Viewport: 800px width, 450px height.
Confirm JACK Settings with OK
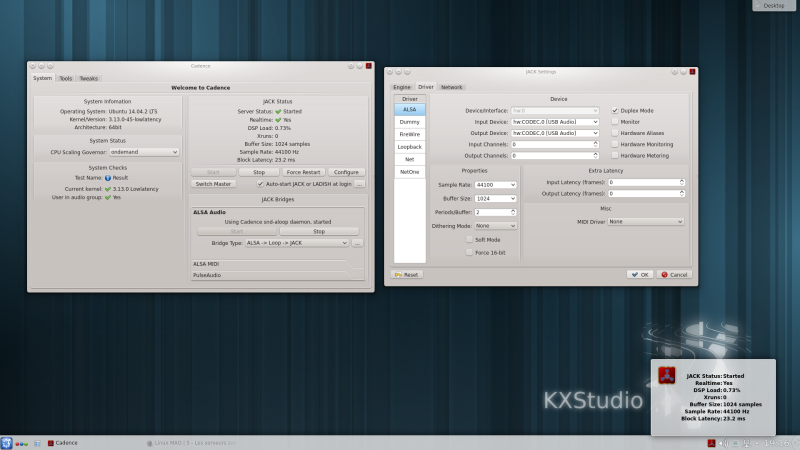pos(640,274)
